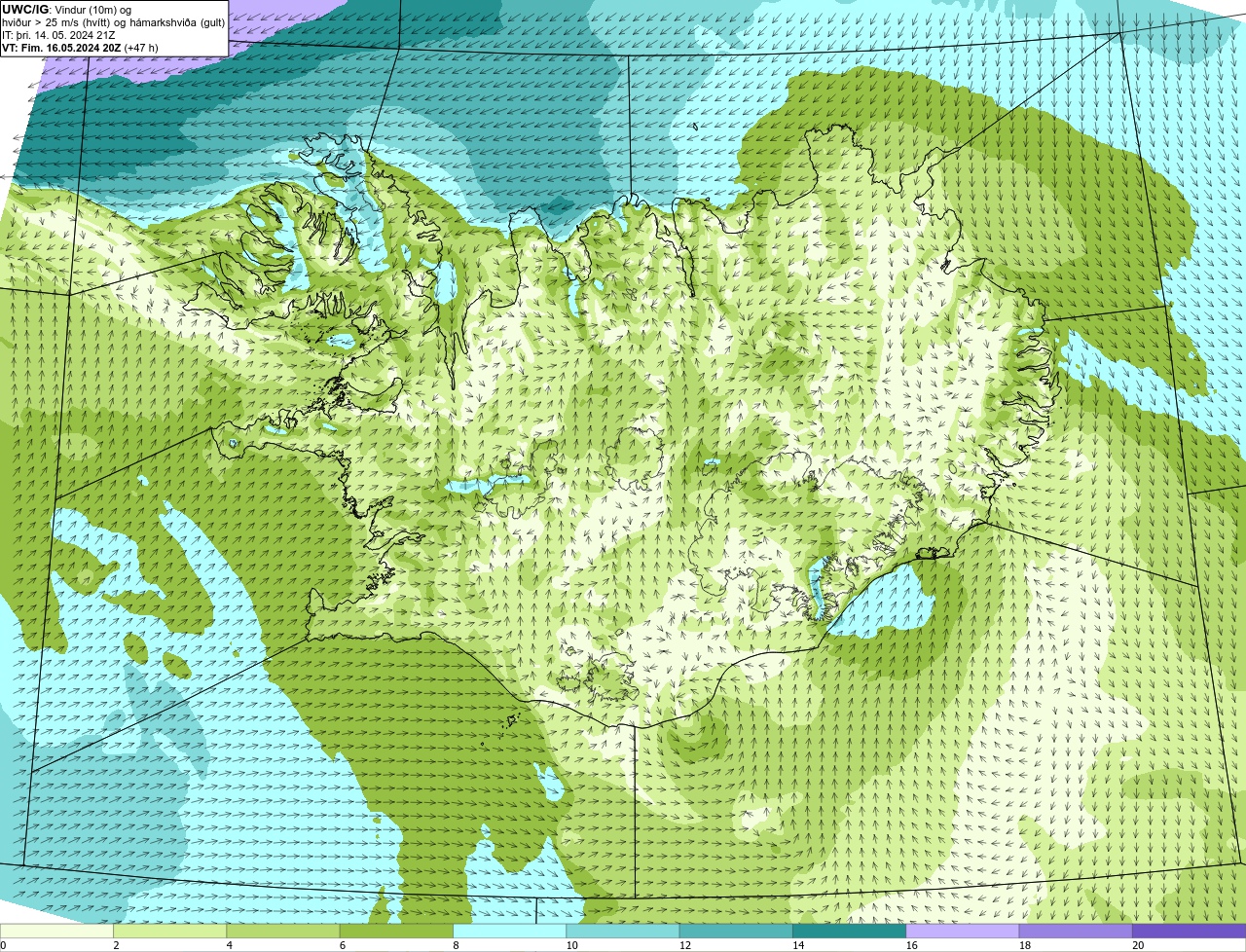Image resolution: width=1246 pixels, height=952 pixels.
Task: Pick the olive green 6–8 m/s legend swatch
Action: pyautogui.click(x=396, y=931)
